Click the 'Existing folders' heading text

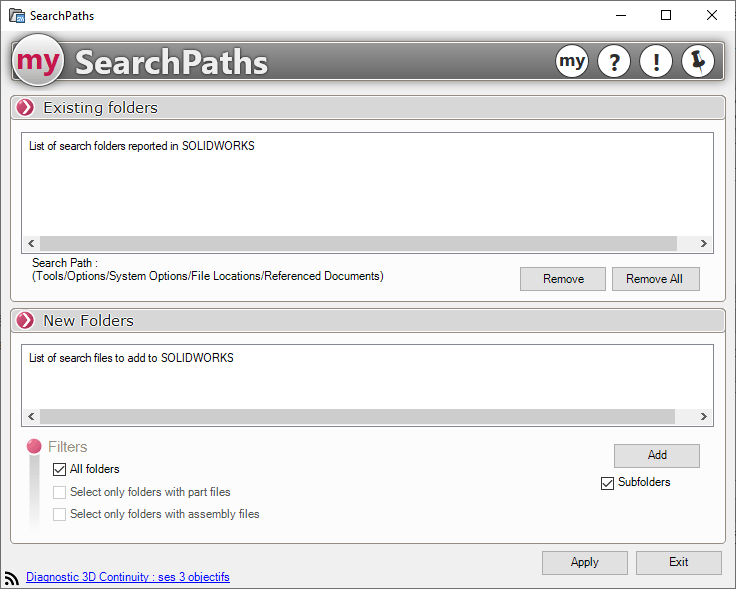[100, 107]
